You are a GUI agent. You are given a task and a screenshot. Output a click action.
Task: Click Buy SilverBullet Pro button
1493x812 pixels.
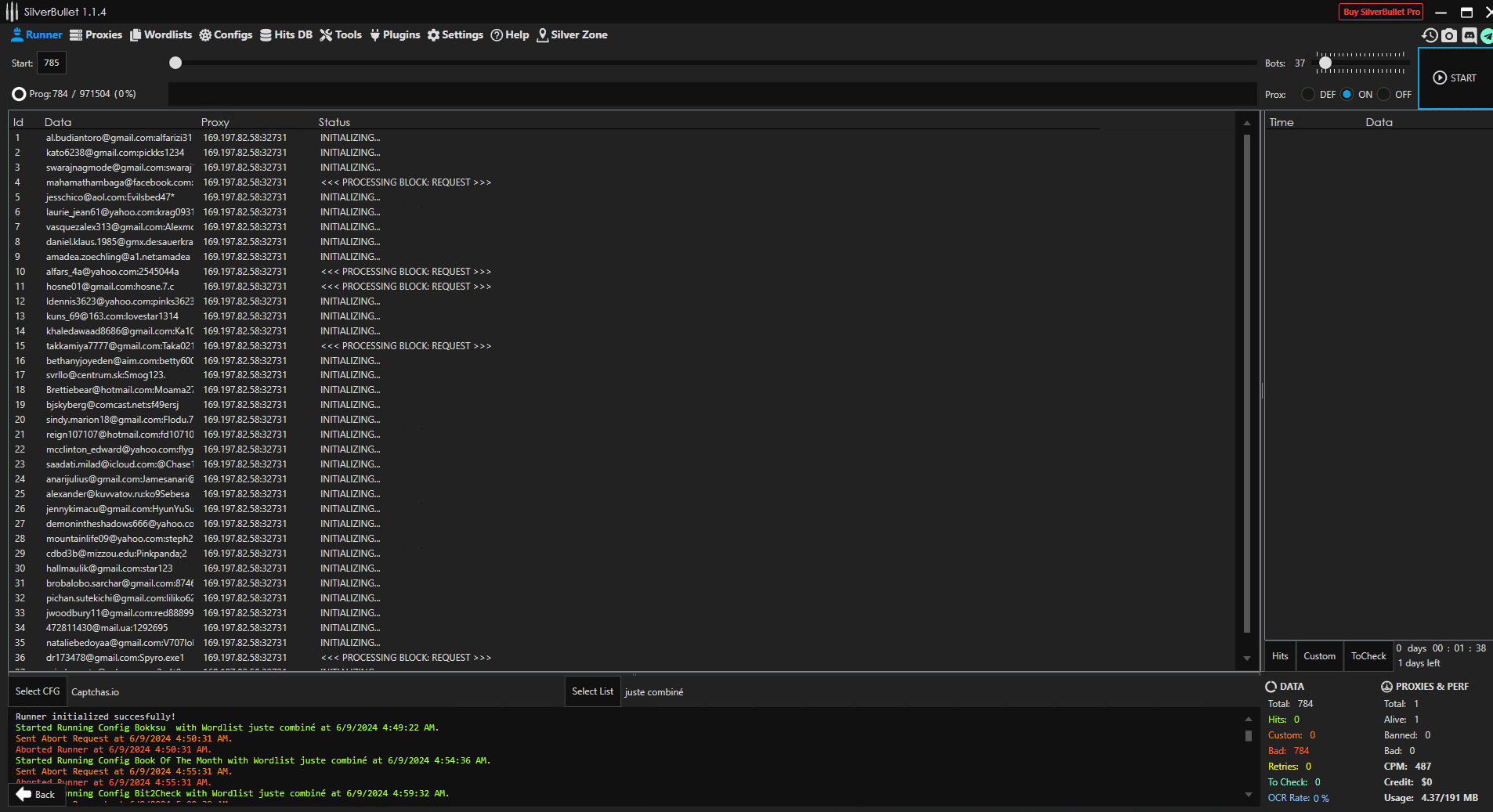[1381, 12]
